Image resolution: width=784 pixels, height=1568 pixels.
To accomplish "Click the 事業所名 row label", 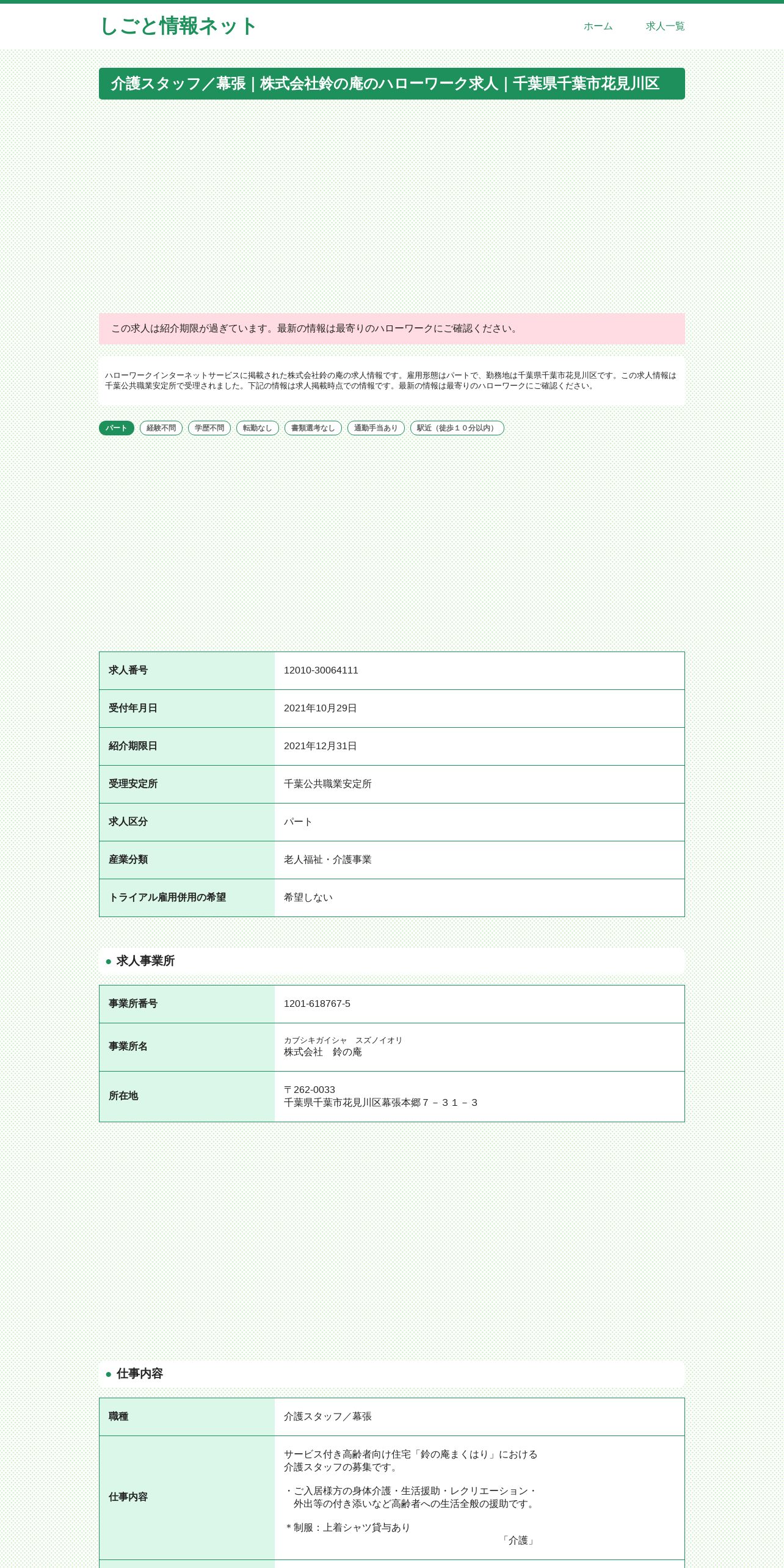I will [x=128, y=1047].
